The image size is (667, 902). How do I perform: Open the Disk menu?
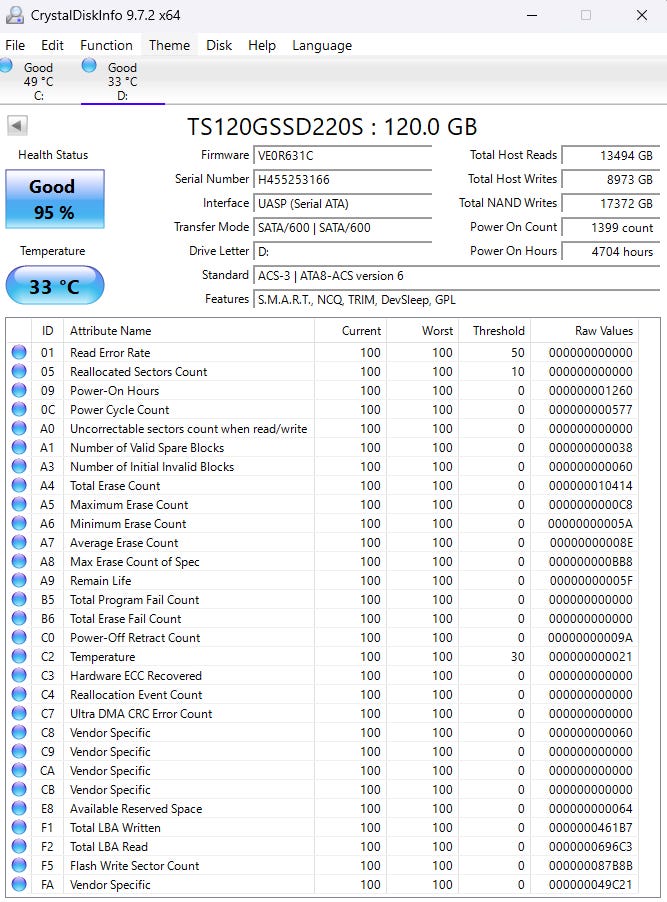click(219, 45)
